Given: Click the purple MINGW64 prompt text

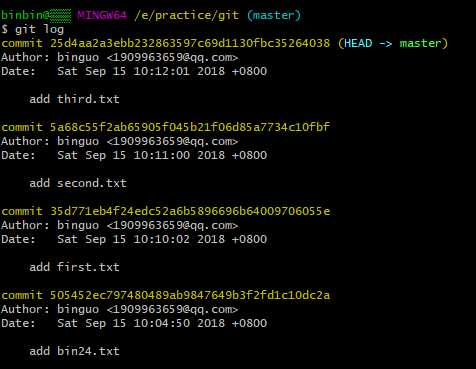Looking at the screenshot, I should pyautogui.click(x=102, y=15).
